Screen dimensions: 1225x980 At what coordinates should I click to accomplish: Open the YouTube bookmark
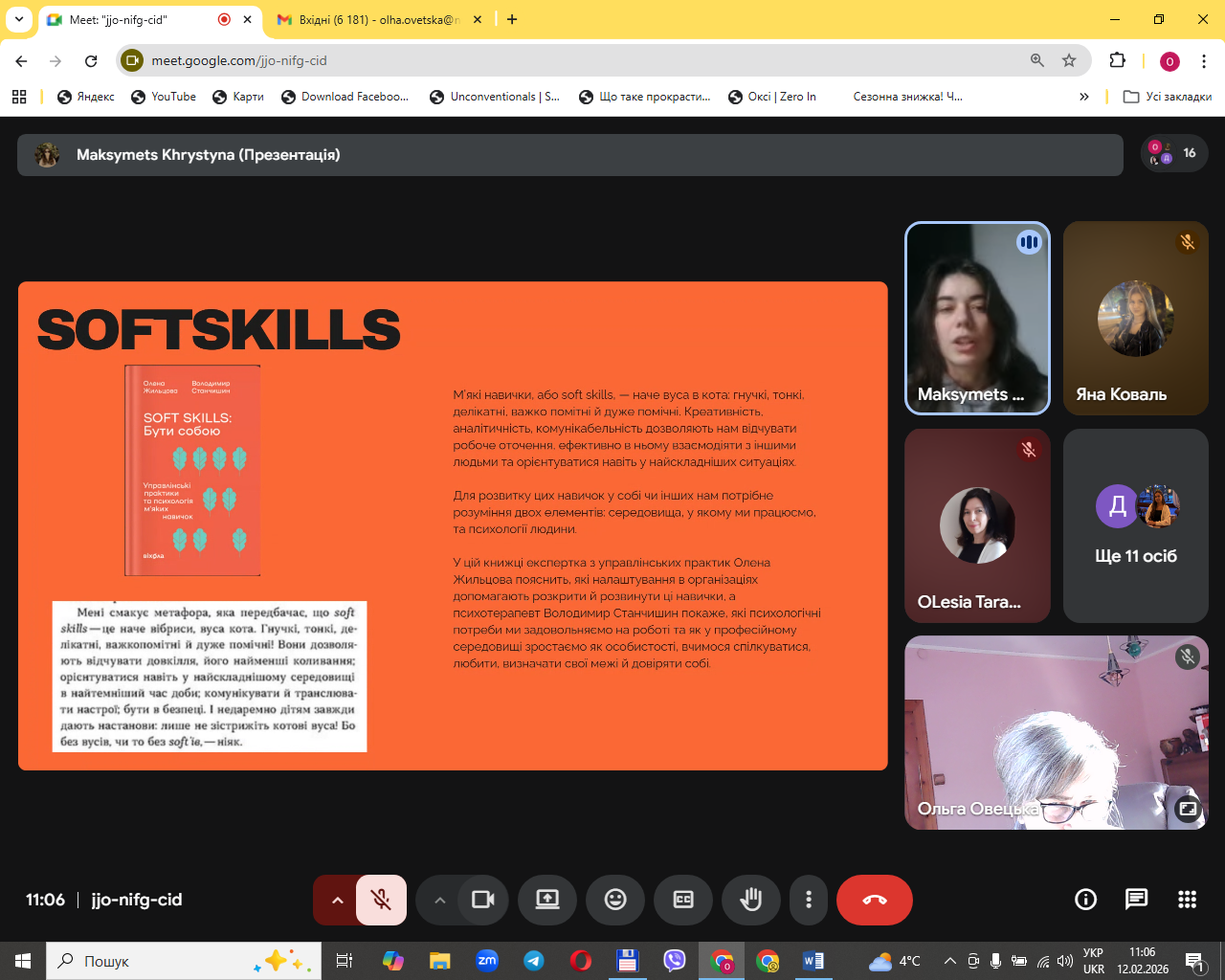[164, 97]
